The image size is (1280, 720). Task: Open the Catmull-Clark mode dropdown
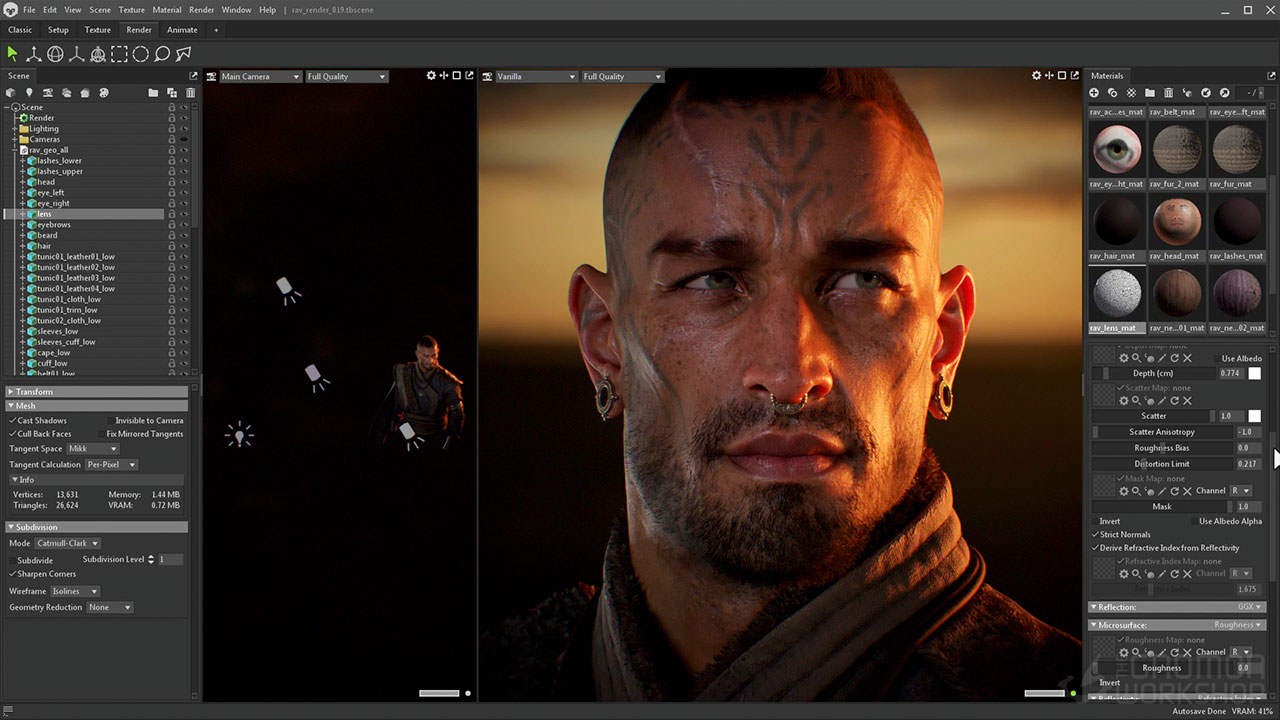(x=68, y=543)
